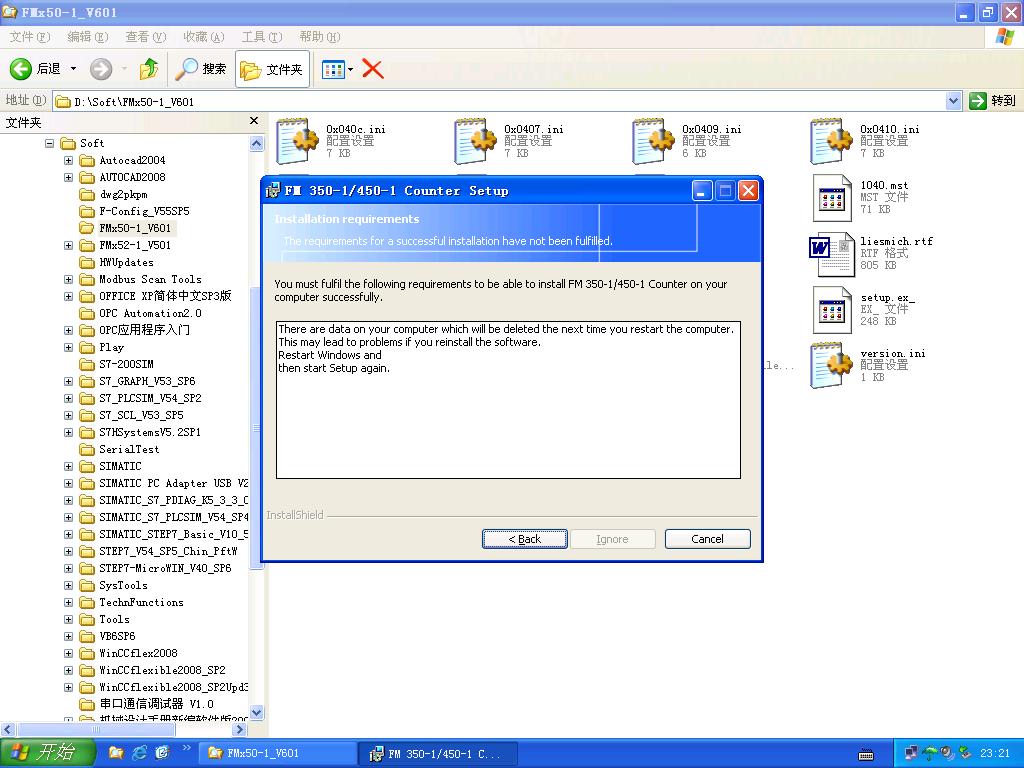Viewport: 1024px width, 768px height.
Task: Select the setup.ex_ file icon
Action: [832, 310]
